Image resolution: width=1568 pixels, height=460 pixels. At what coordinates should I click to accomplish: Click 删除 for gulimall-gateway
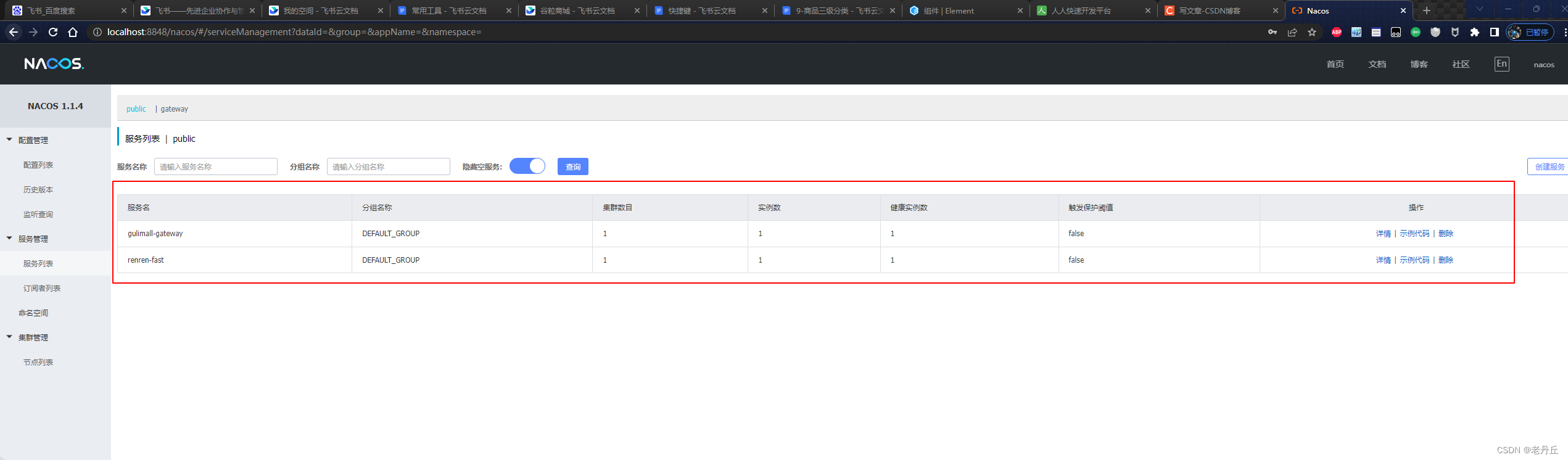coord(1446,234)
